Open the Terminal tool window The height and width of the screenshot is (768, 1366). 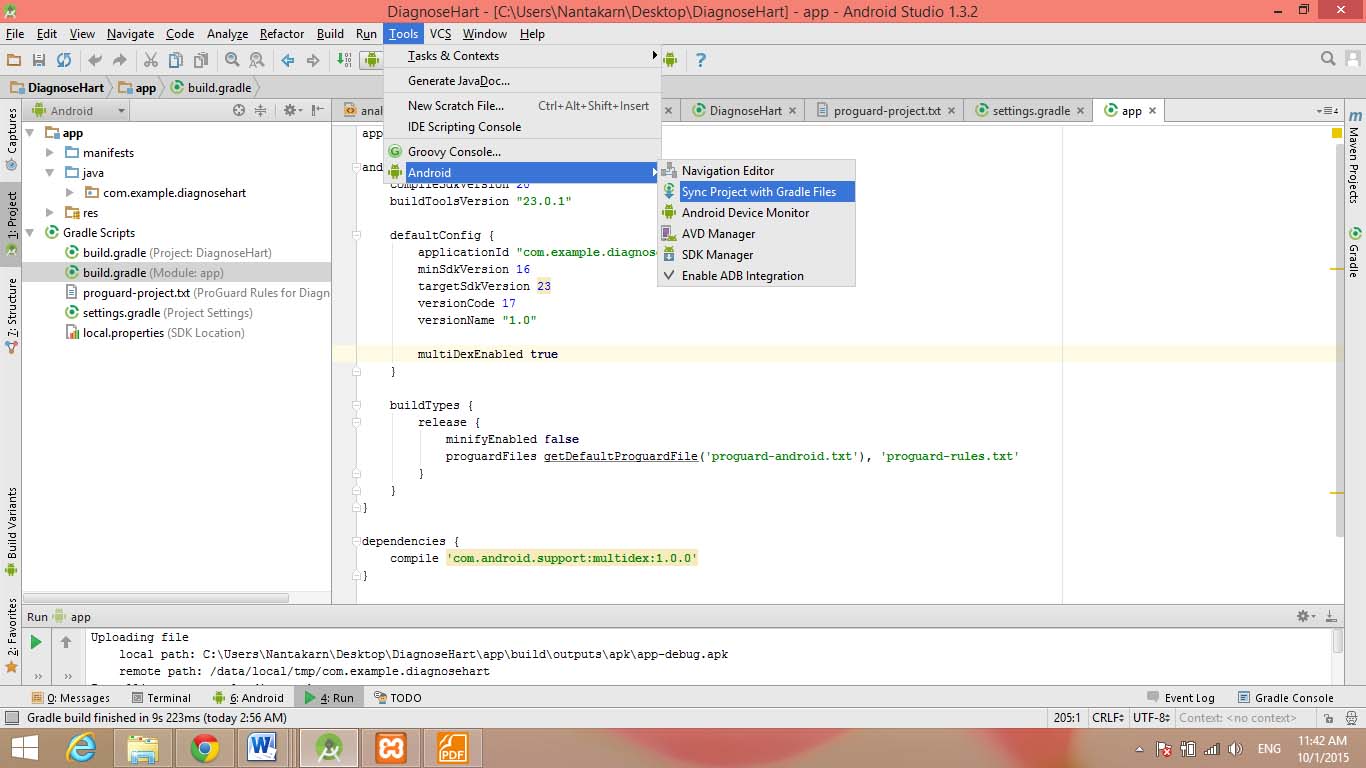[x=159, y=698]
